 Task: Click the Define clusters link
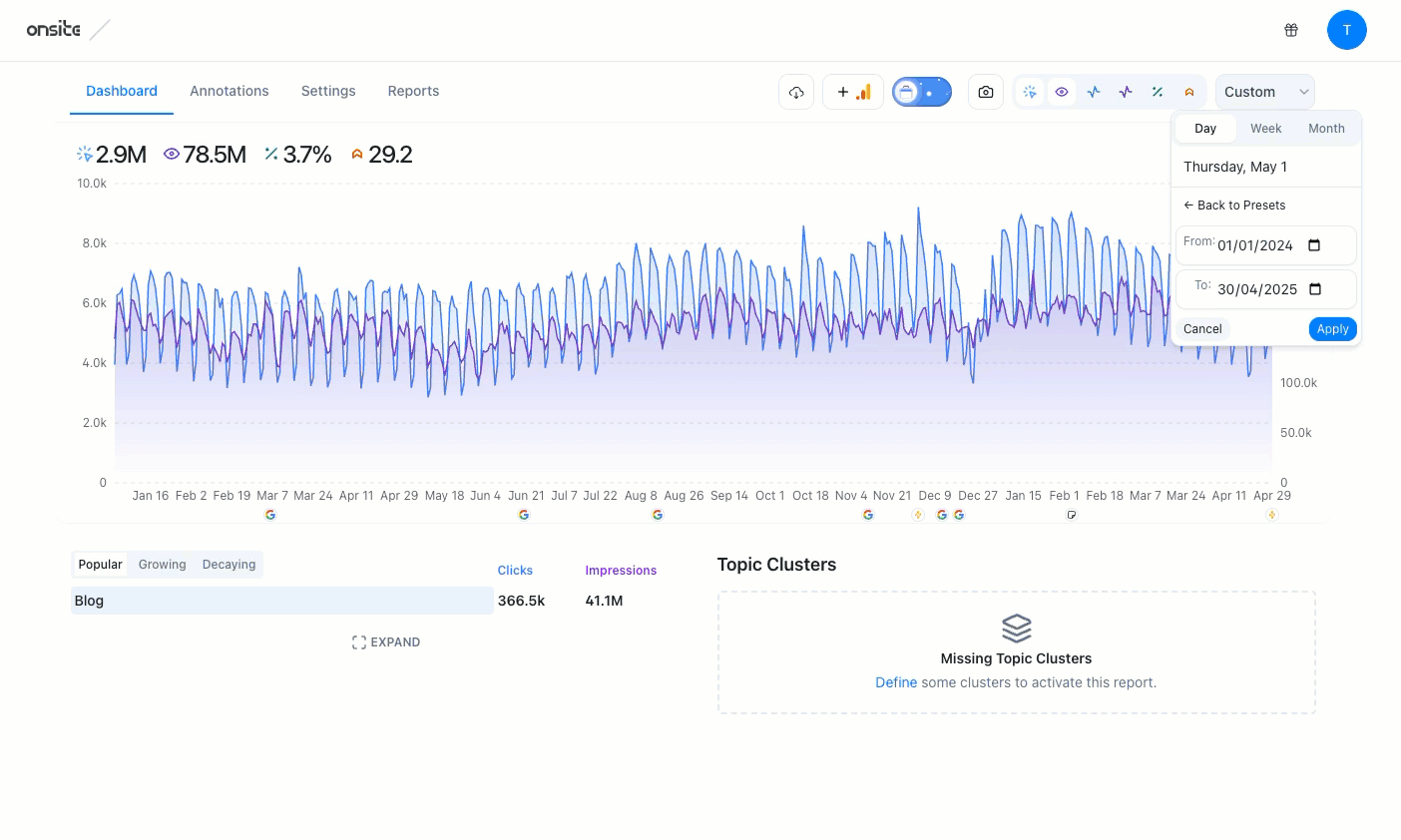point(896,682)
